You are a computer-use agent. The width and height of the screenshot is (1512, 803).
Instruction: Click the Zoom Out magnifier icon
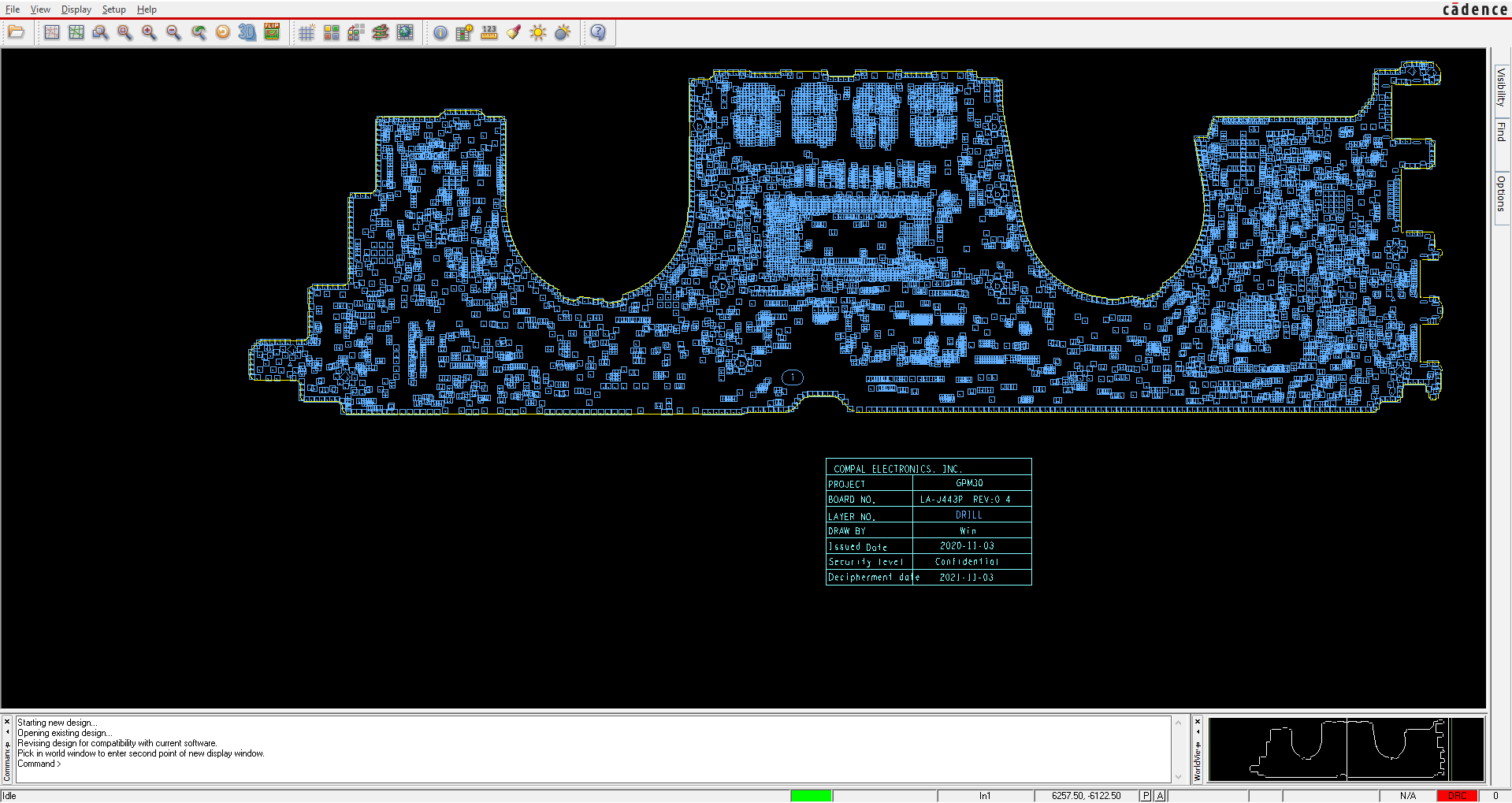(173, 32)
